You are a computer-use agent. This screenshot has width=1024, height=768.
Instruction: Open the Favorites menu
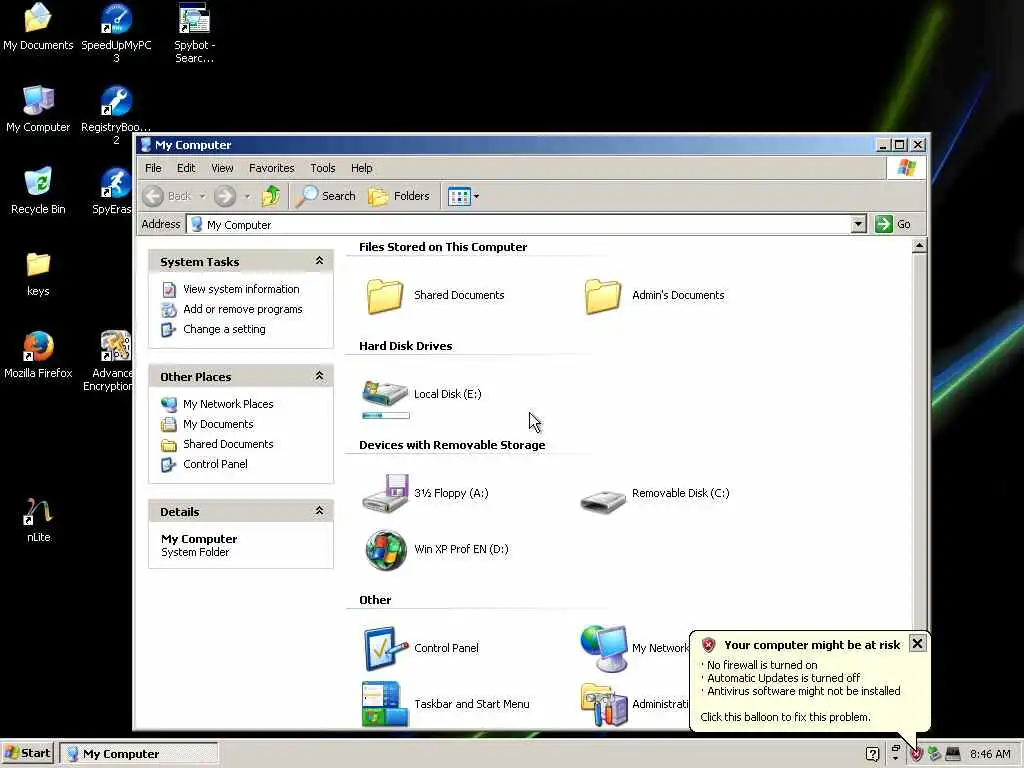coord(272,168)
